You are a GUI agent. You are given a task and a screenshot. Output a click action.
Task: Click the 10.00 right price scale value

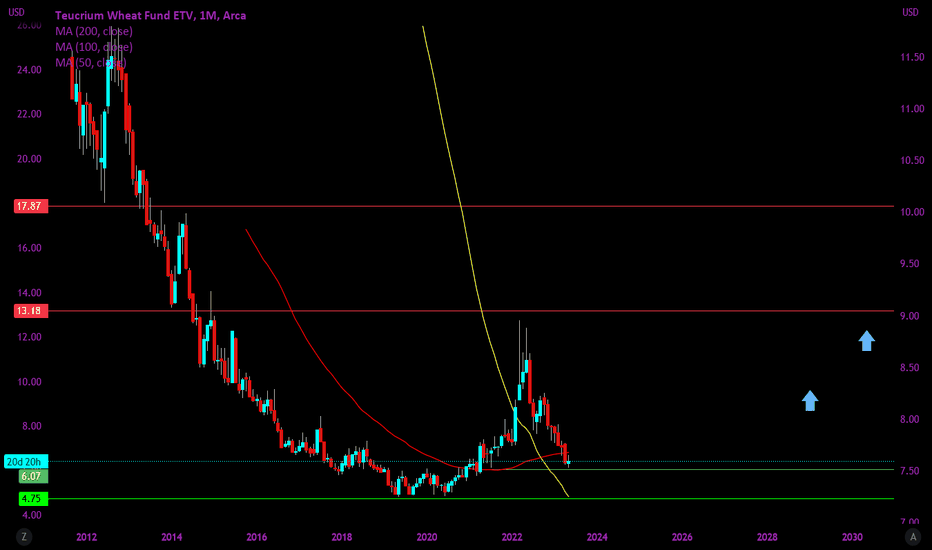pyautogui.click(x=912, y=212)
